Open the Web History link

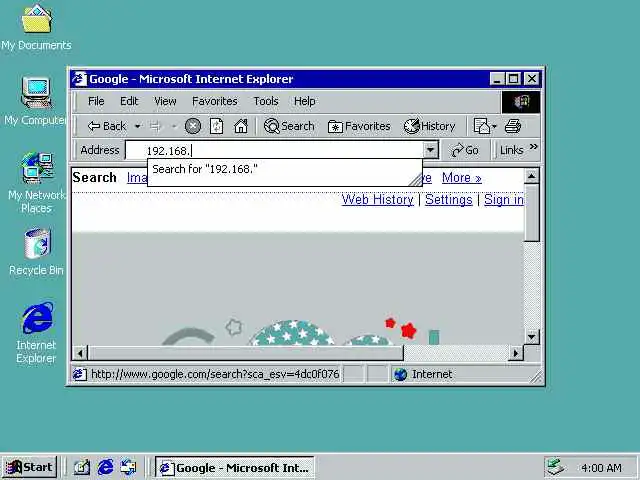378,200
